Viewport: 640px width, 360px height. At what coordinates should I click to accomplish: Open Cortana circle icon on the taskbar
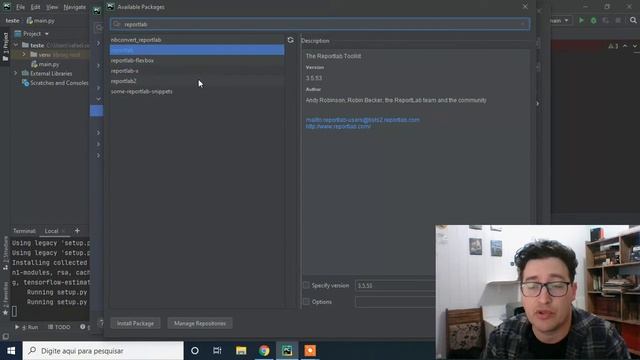[195, 351]
